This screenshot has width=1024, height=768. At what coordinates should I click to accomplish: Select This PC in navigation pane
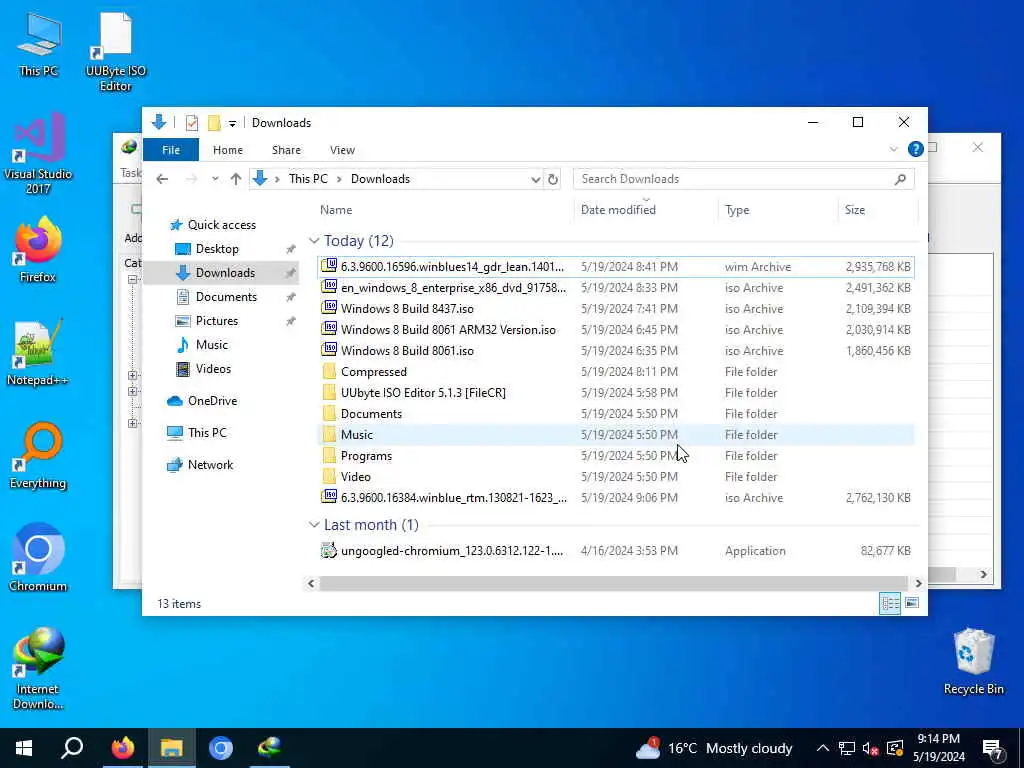pyautogui.click(x=207, y=433)
